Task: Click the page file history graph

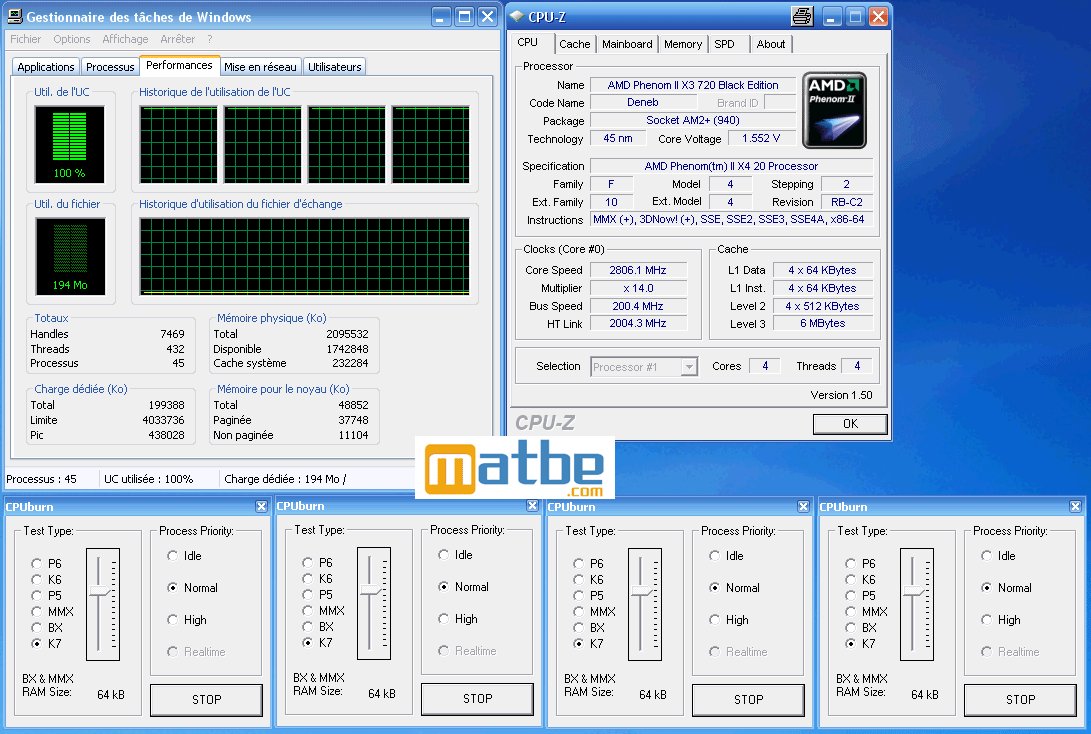Action: pyautogui.click(x=305, y=256)
